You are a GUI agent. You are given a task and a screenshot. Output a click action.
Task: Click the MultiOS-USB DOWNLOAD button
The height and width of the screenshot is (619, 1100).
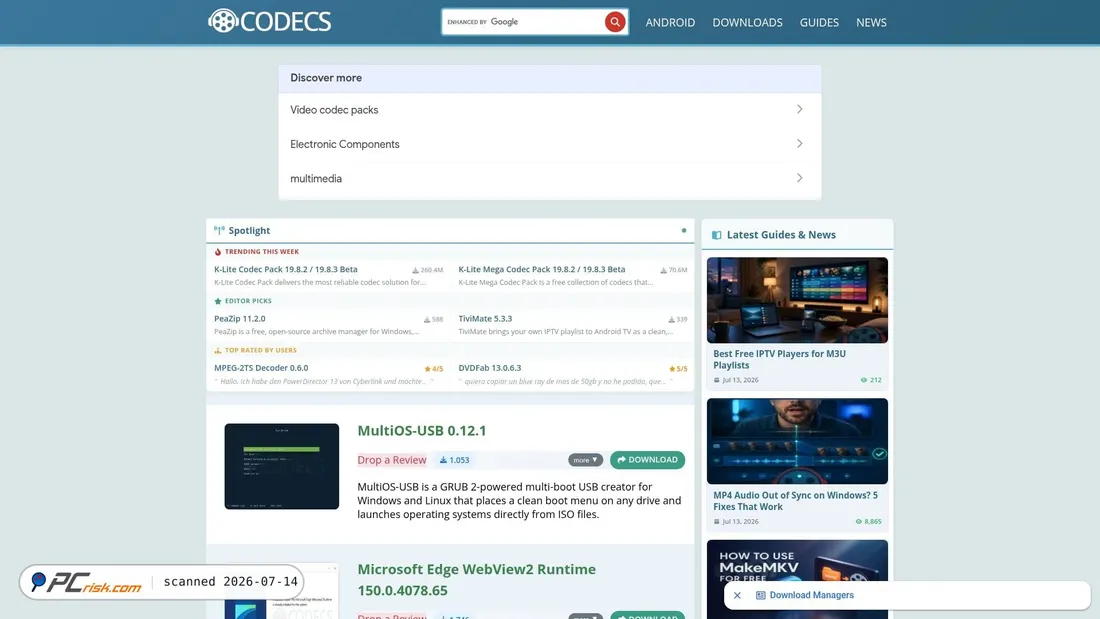647,460
